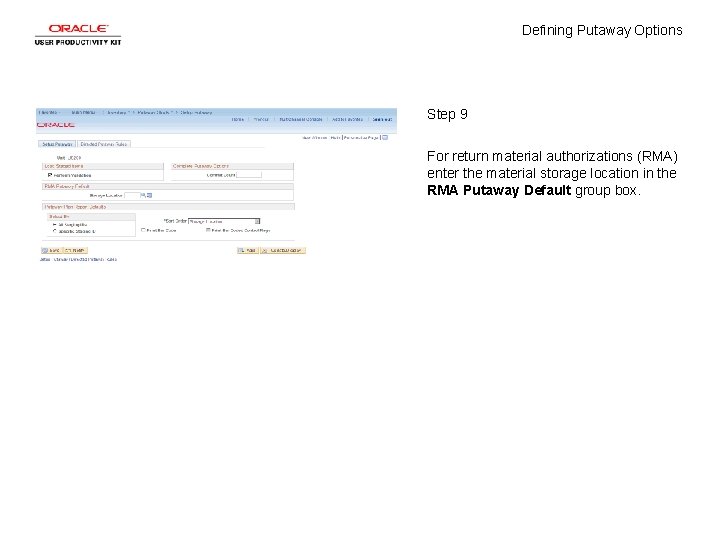Click Putaway Stock in the breadcrumb
The image size is (720, 540).
153,112
